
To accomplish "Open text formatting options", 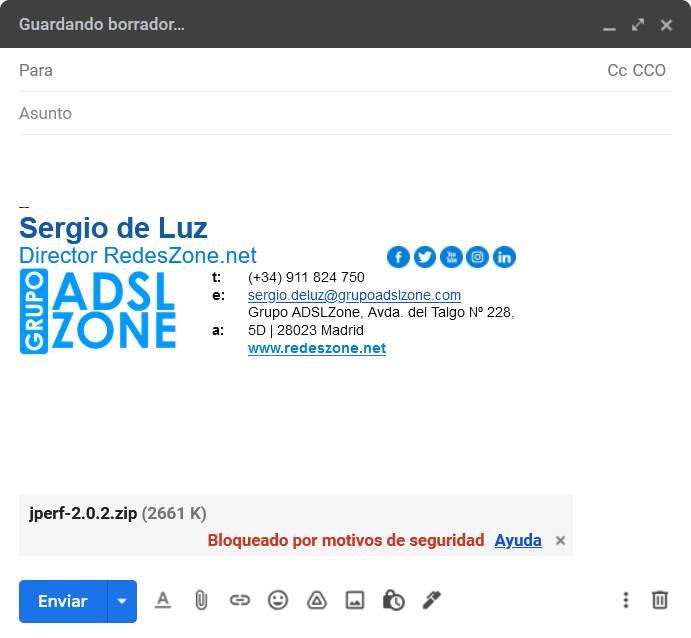I will click(x=163, y=600).
